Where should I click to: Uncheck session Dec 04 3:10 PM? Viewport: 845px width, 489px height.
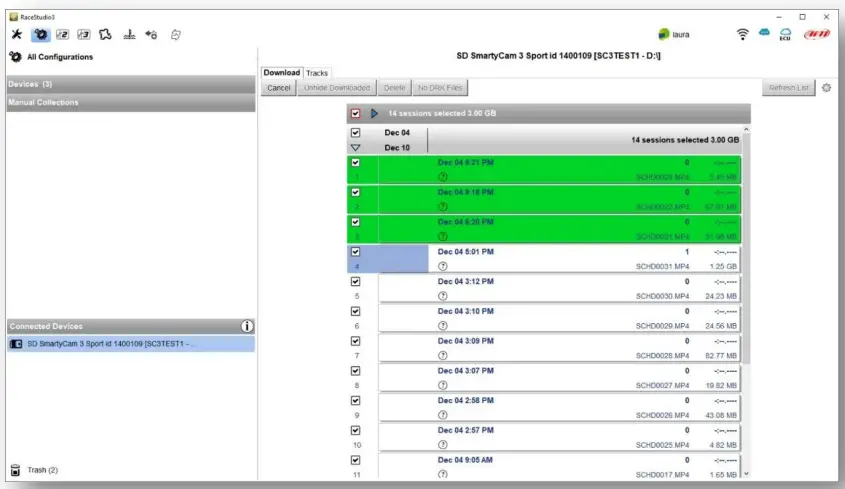point(355,311)
